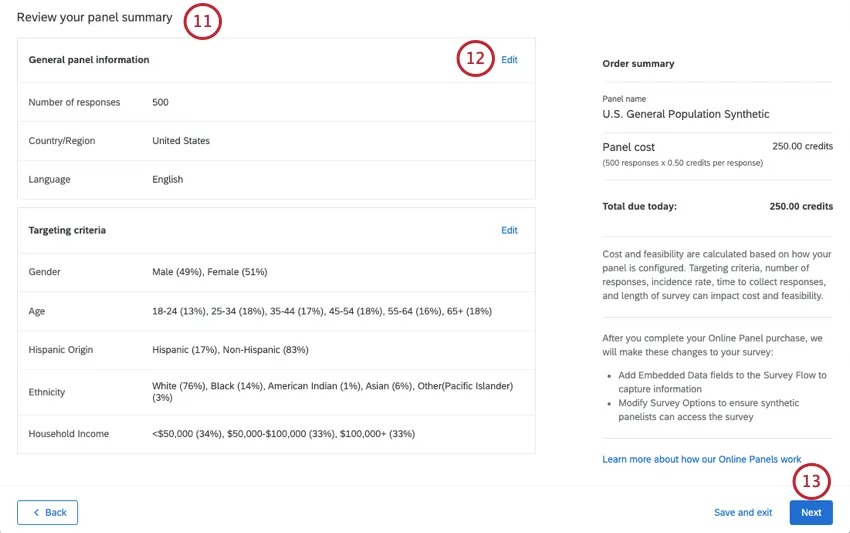Click the Review your panel summary heading
Image resolution: width=850 pixels, height=533 pixels.
[94, 17]
